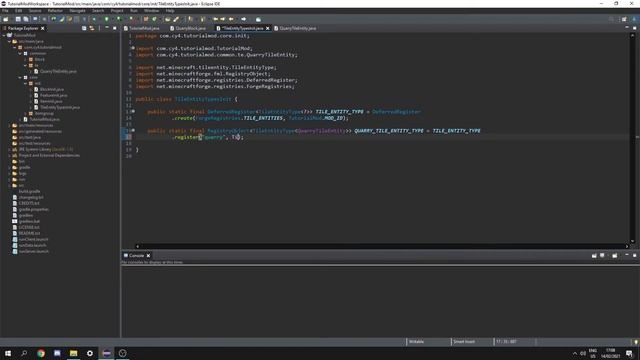Open the File menu
Screen dimensions: 640x360
(5, 11)
